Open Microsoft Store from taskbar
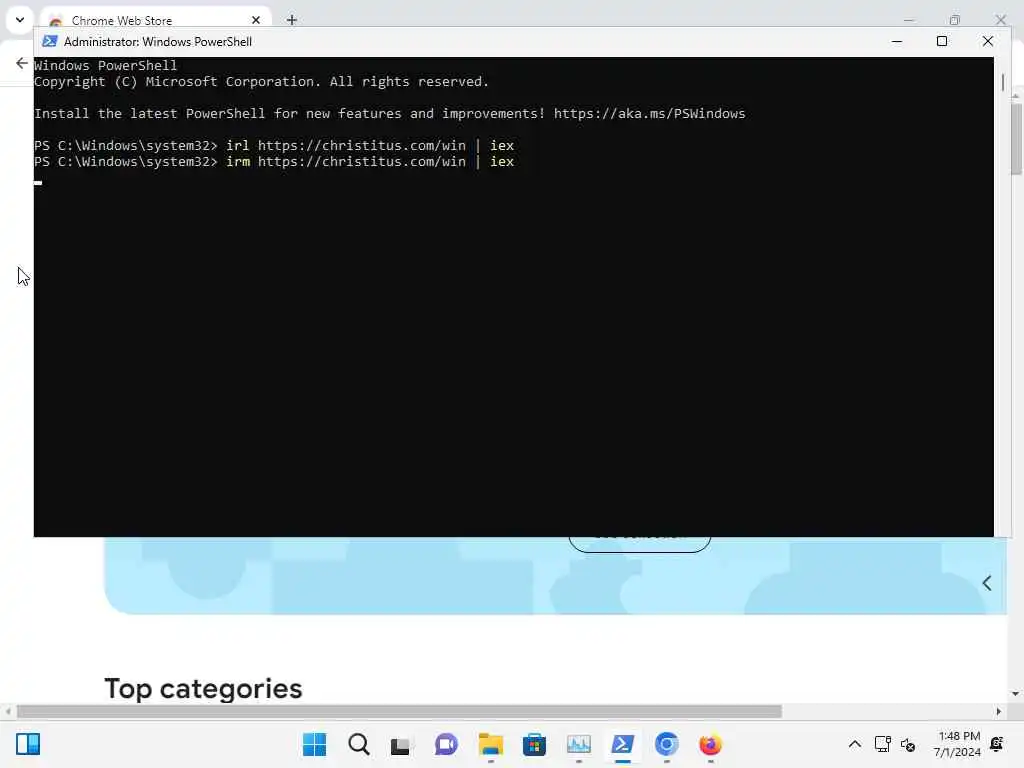This screenshot has width=1024, height=768. pos(534,744)
